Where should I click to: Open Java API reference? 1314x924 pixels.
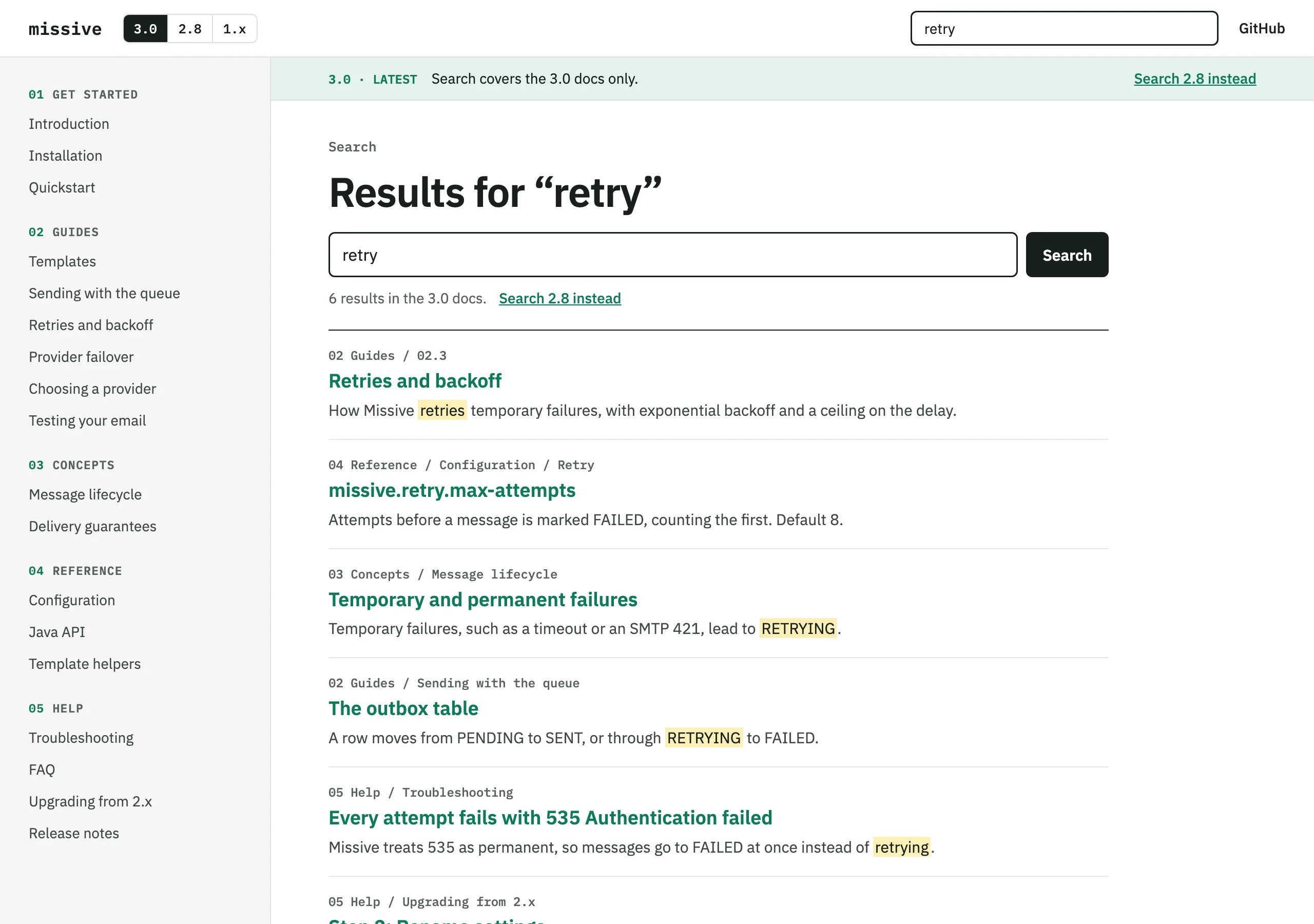pos(56,632)
